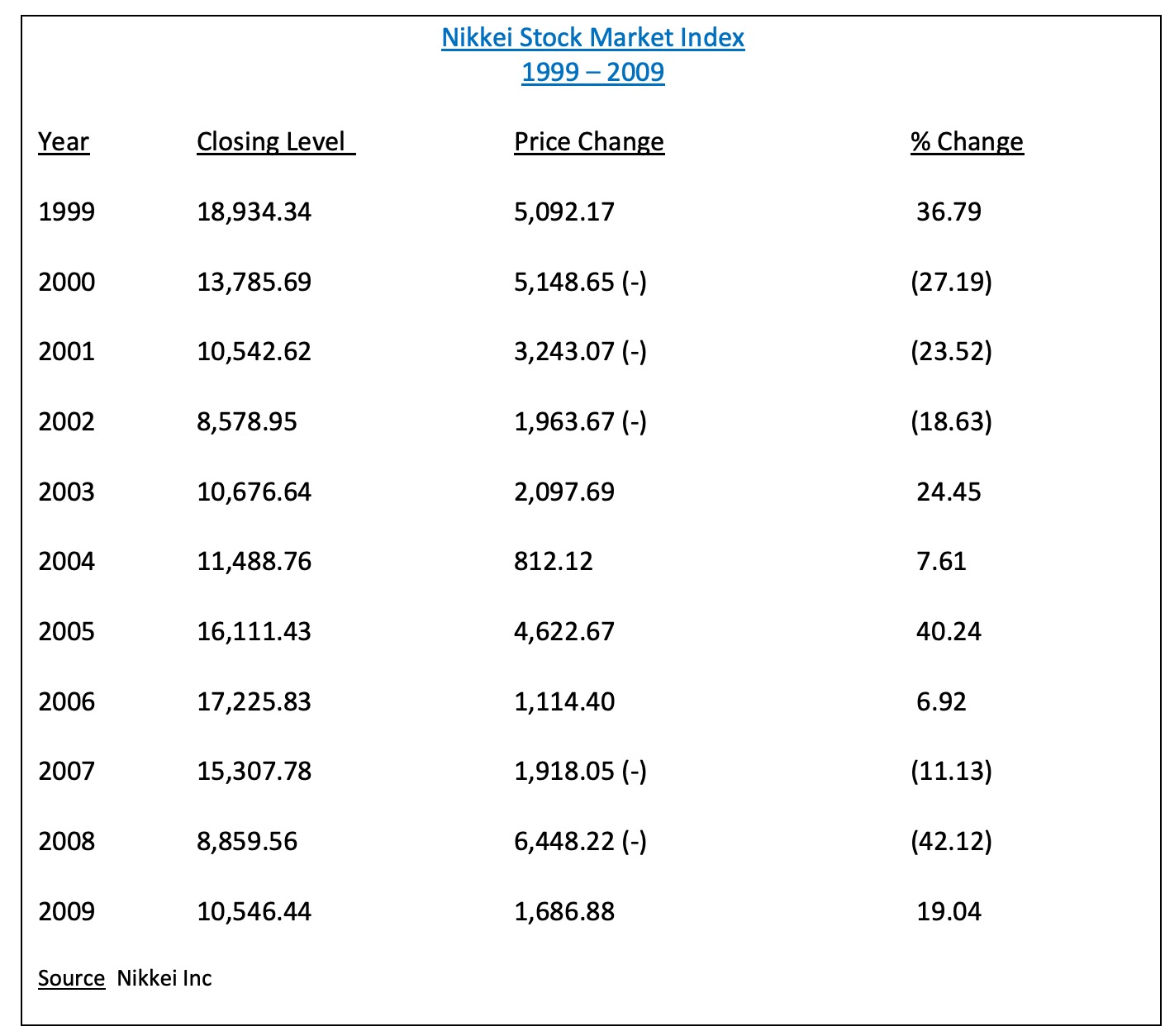Click the 2003 closing level 10,676.64

coord(254,492)
